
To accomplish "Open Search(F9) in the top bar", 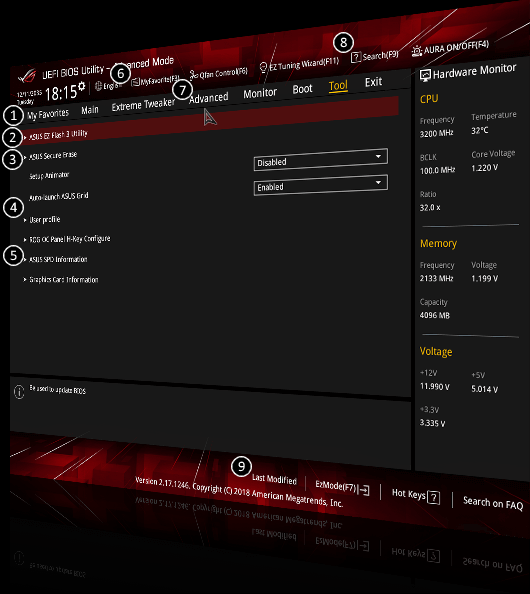I will tap(374, 56).
